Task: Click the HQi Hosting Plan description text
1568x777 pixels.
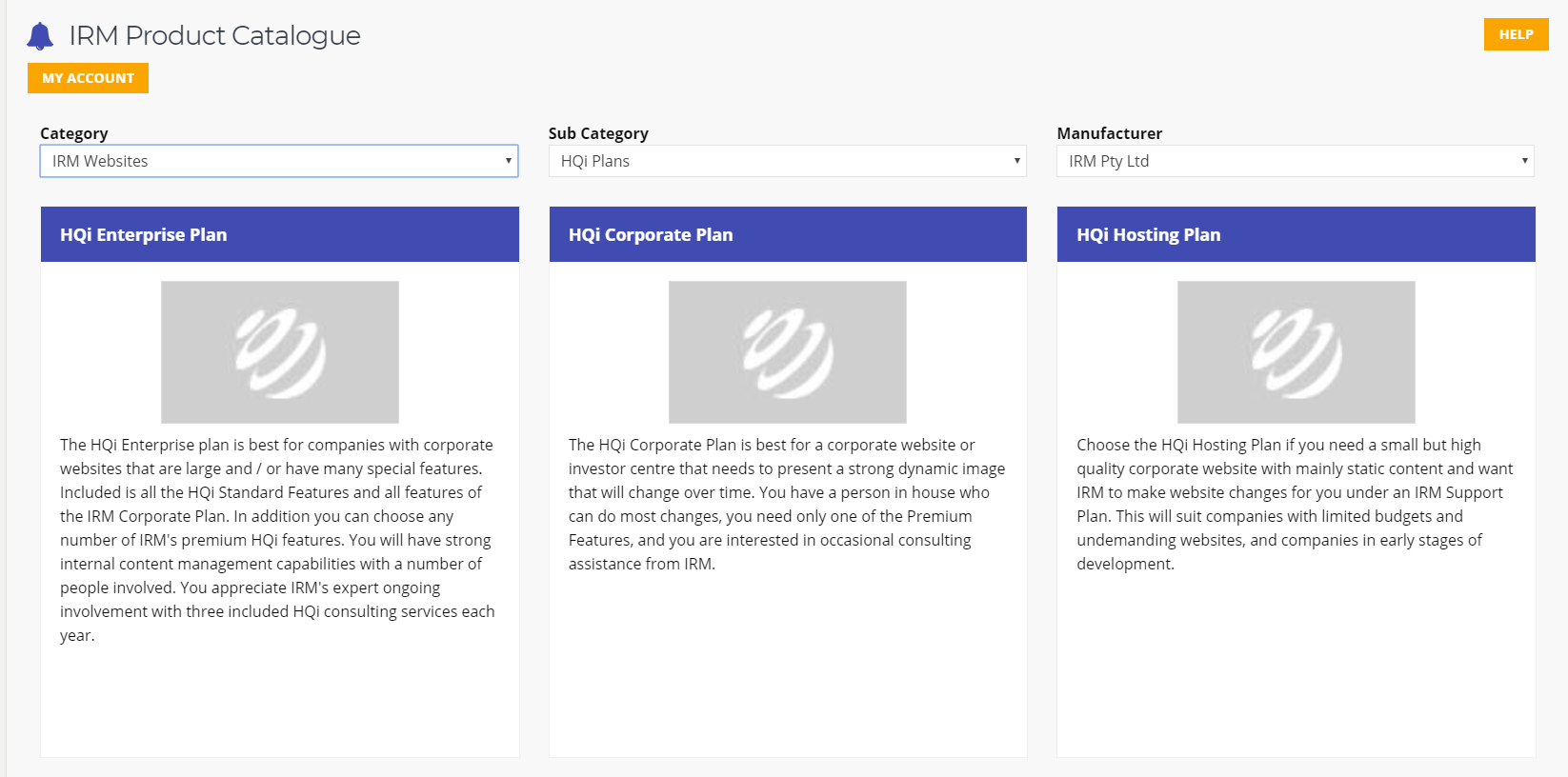Action: tap(1295, 504)
